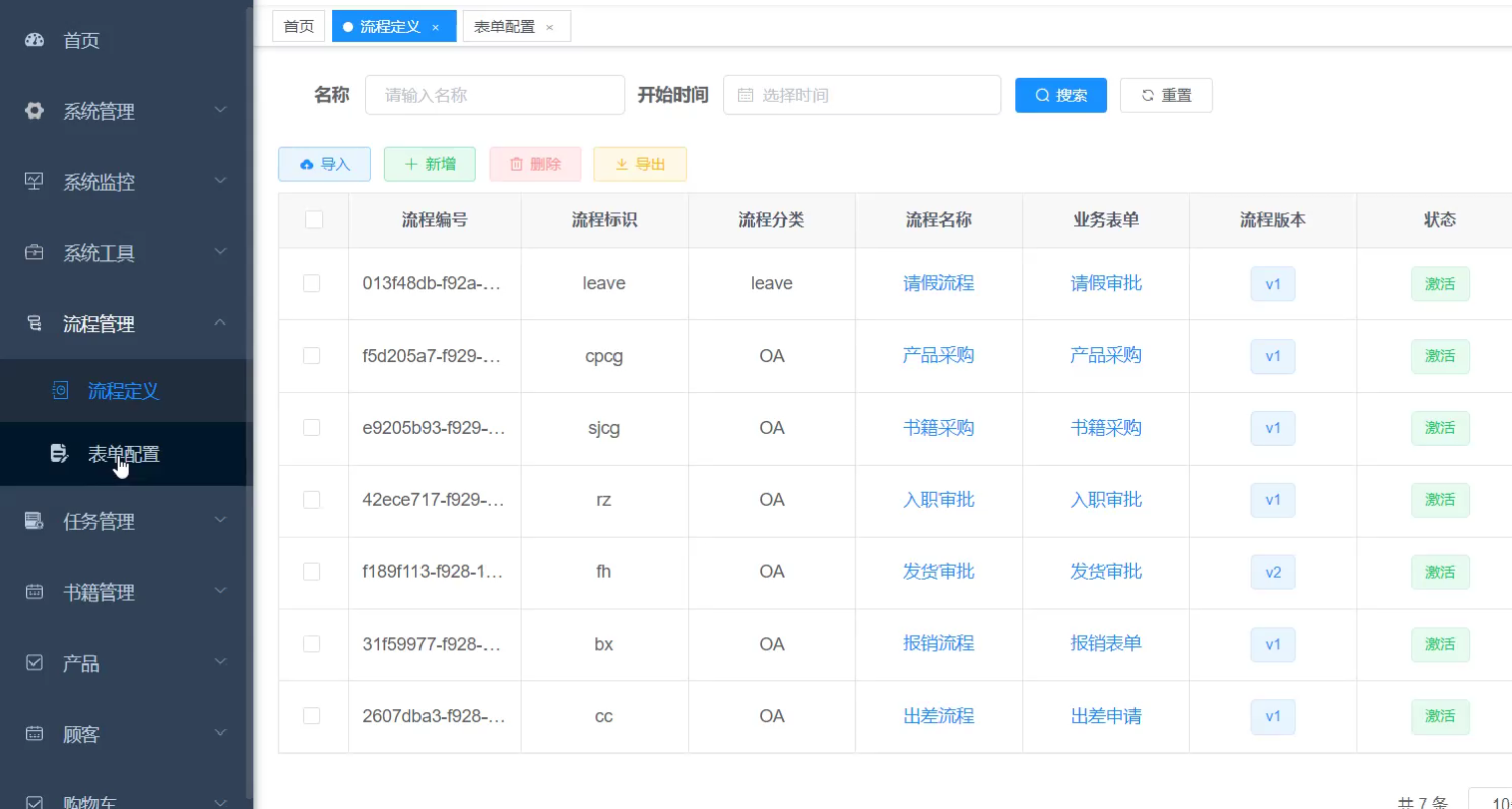Expand 系统监控 using its chevron

(x=220, y=181)
